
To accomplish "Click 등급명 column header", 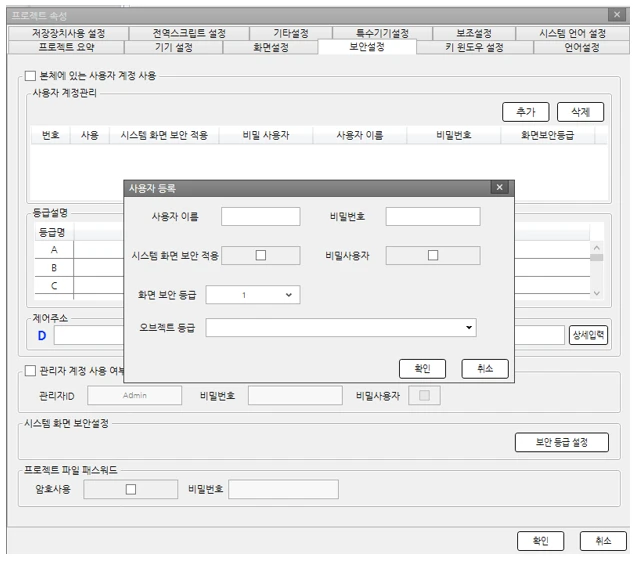I will [x=54, y=232].
